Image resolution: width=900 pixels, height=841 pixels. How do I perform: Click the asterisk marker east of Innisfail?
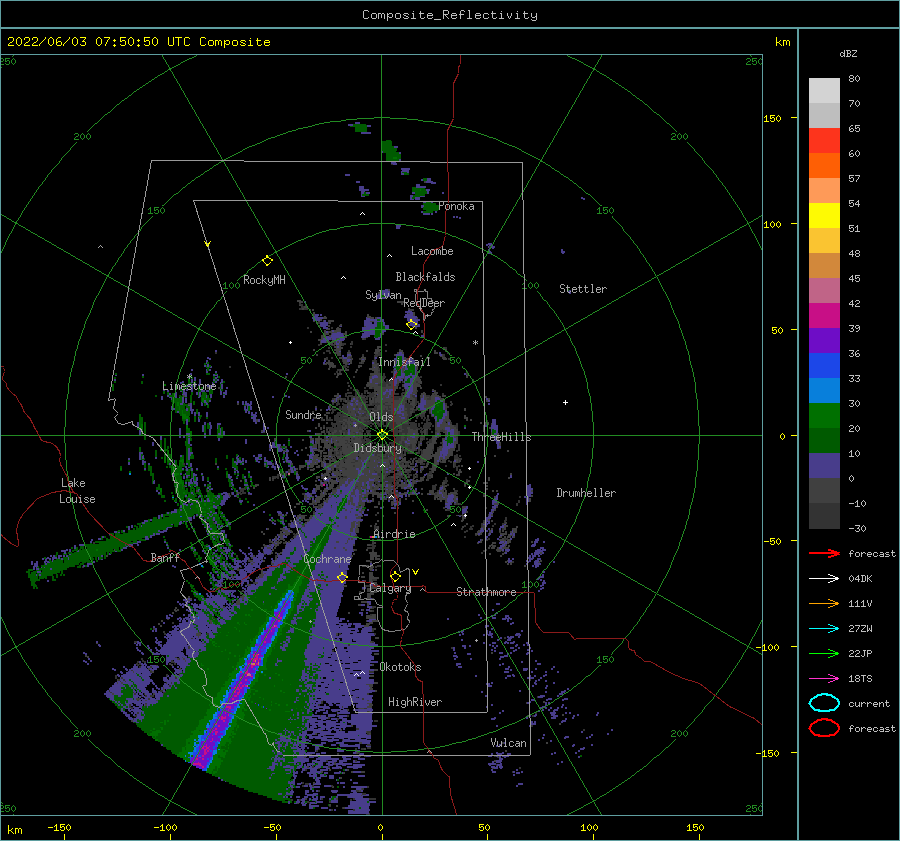pos(475,343)
